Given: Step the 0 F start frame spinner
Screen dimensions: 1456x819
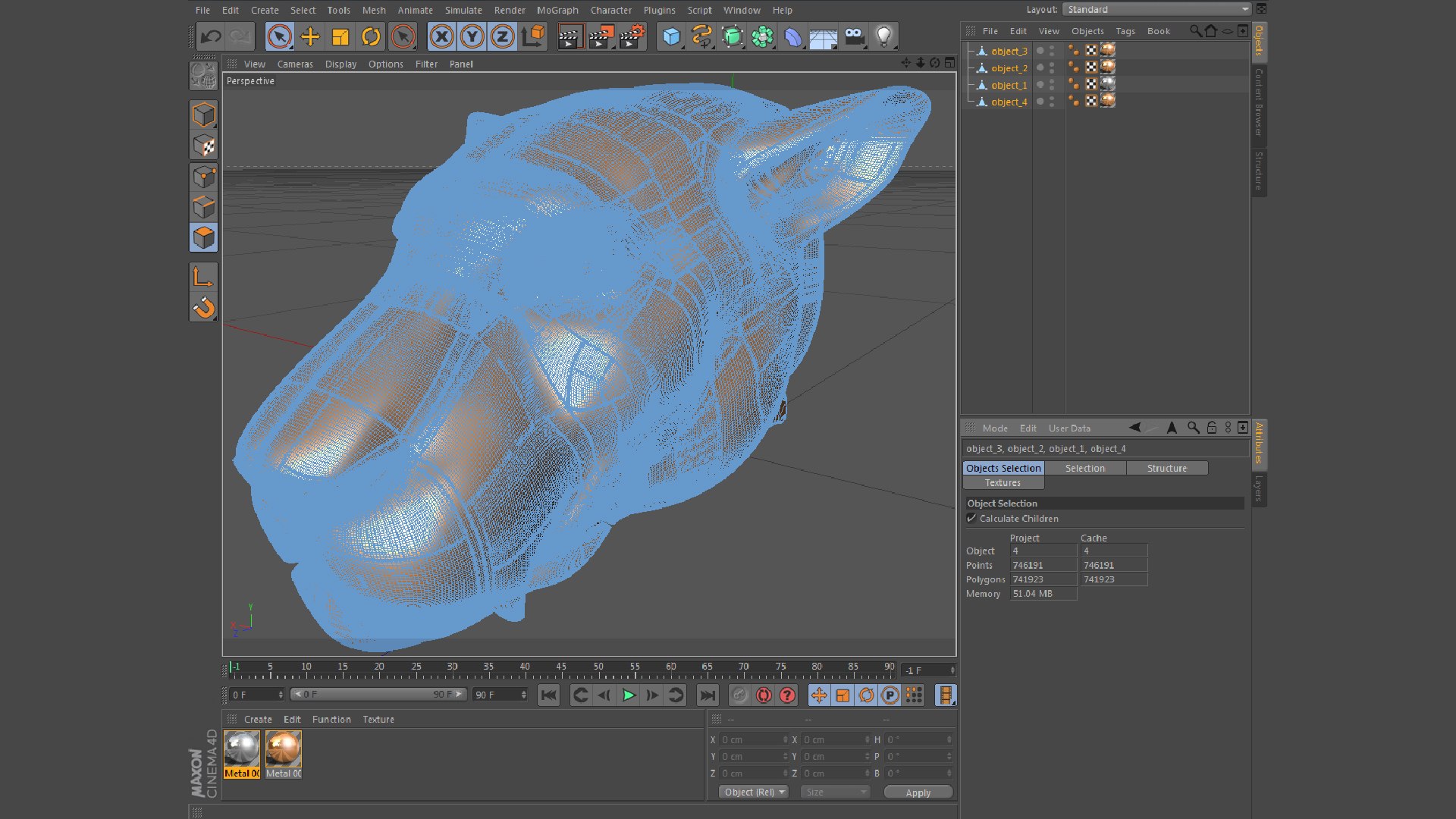Looking at the screenshot, I should 281,695.
